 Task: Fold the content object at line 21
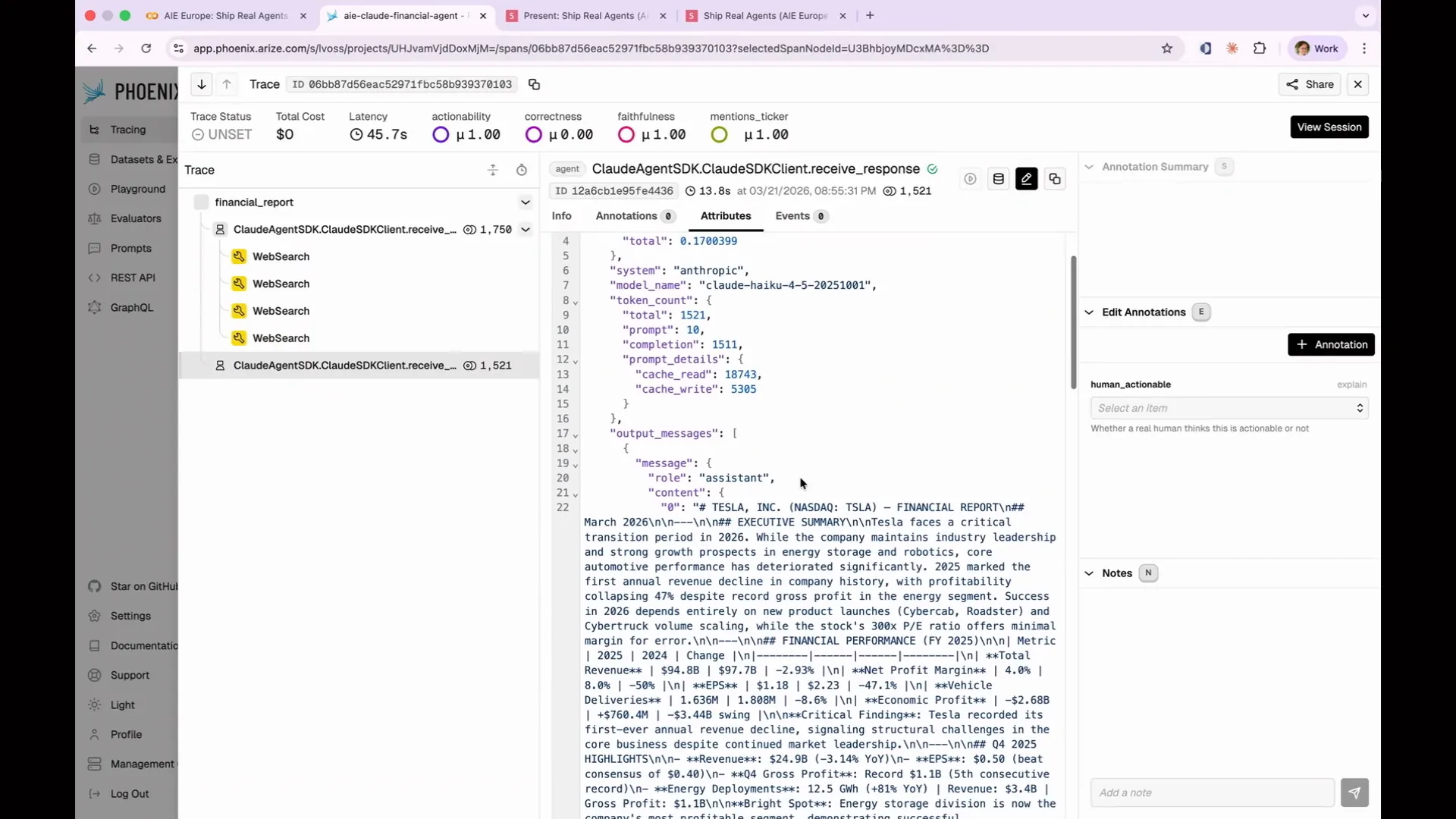576,494
